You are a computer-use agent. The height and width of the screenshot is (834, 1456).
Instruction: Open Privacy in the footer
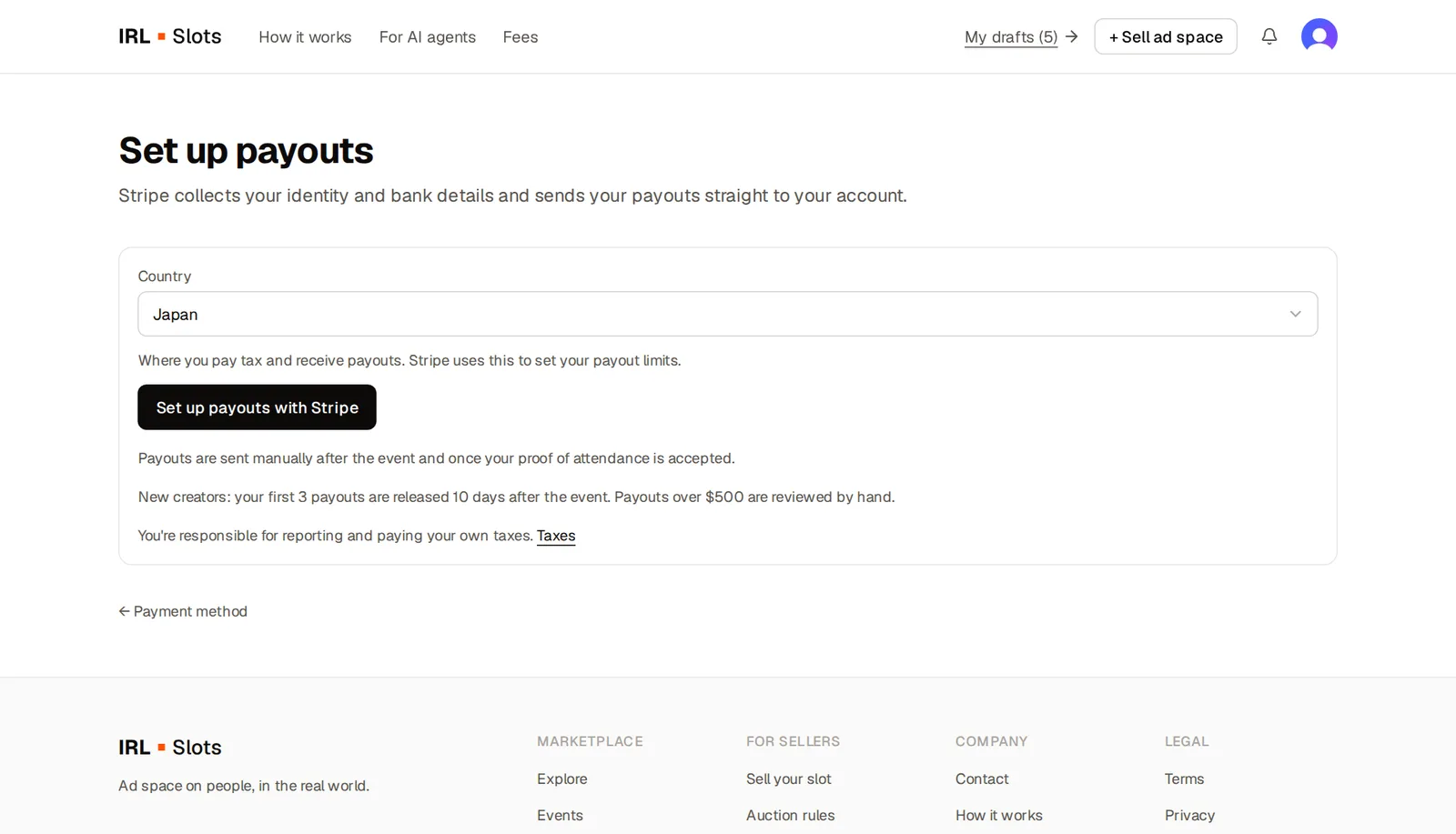coord(1189,815)
